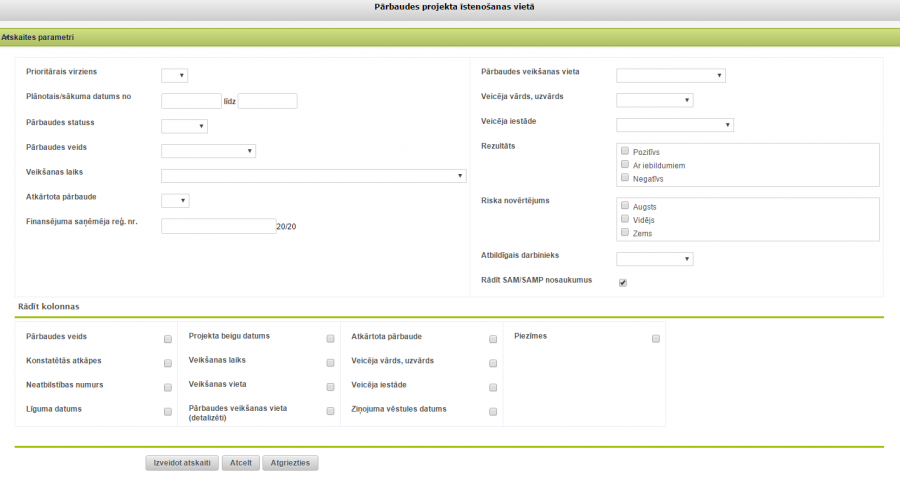Screen dimensions: 900x477
Task: Click the Finansējuma saņēmēja reģ. nr. field
Action: pyautogui.click(x=217, y=226)
